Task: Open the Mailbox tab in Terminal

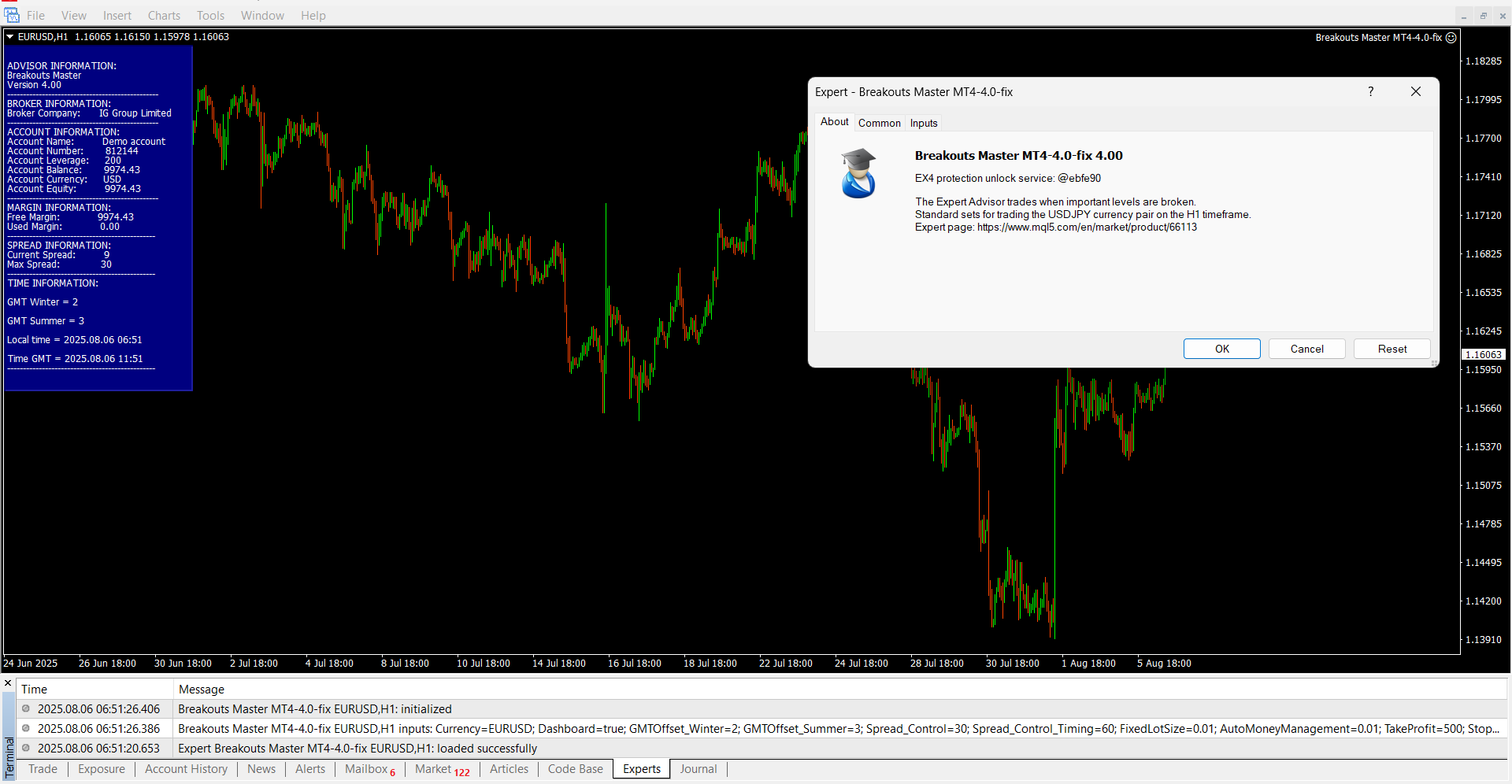Action: point(370,769)
